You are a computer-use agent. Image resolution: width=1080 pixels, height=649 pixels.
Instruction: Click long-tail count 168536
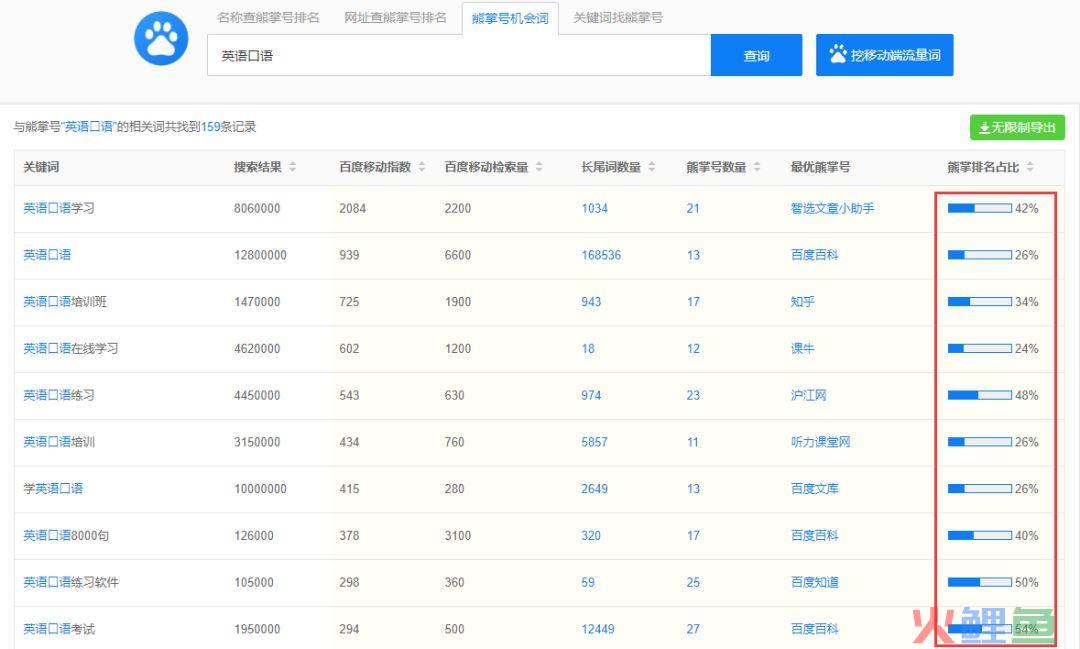tap(601, 255)
